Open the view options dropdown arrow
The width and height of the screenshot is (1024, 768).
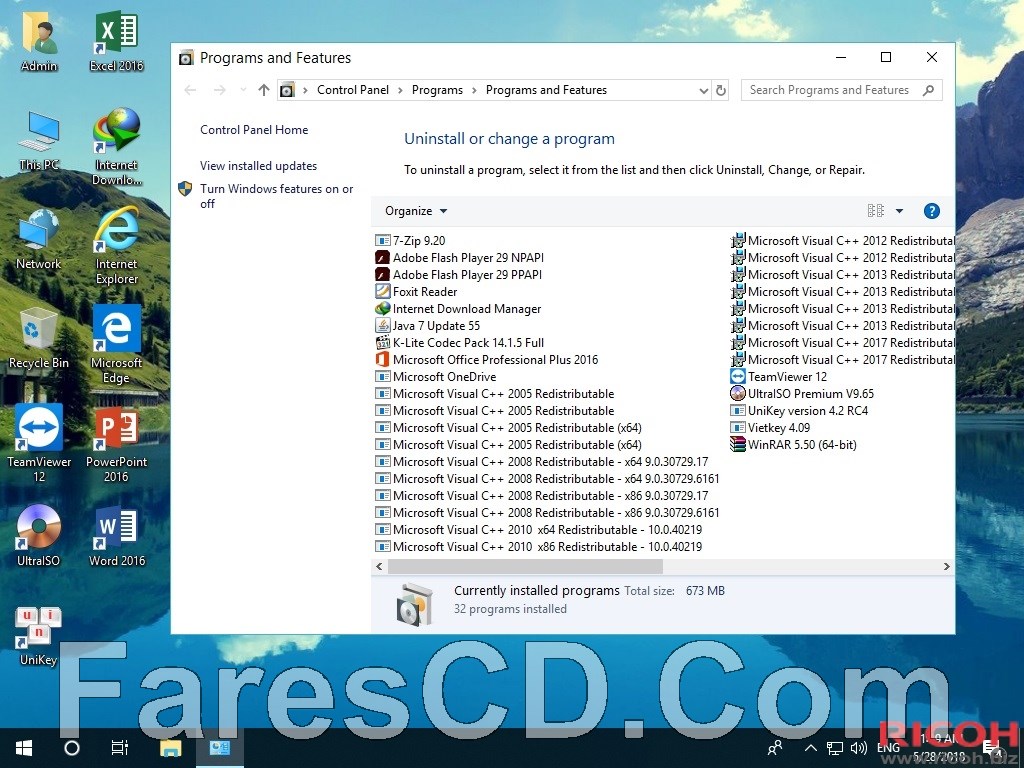coord(899,211)
